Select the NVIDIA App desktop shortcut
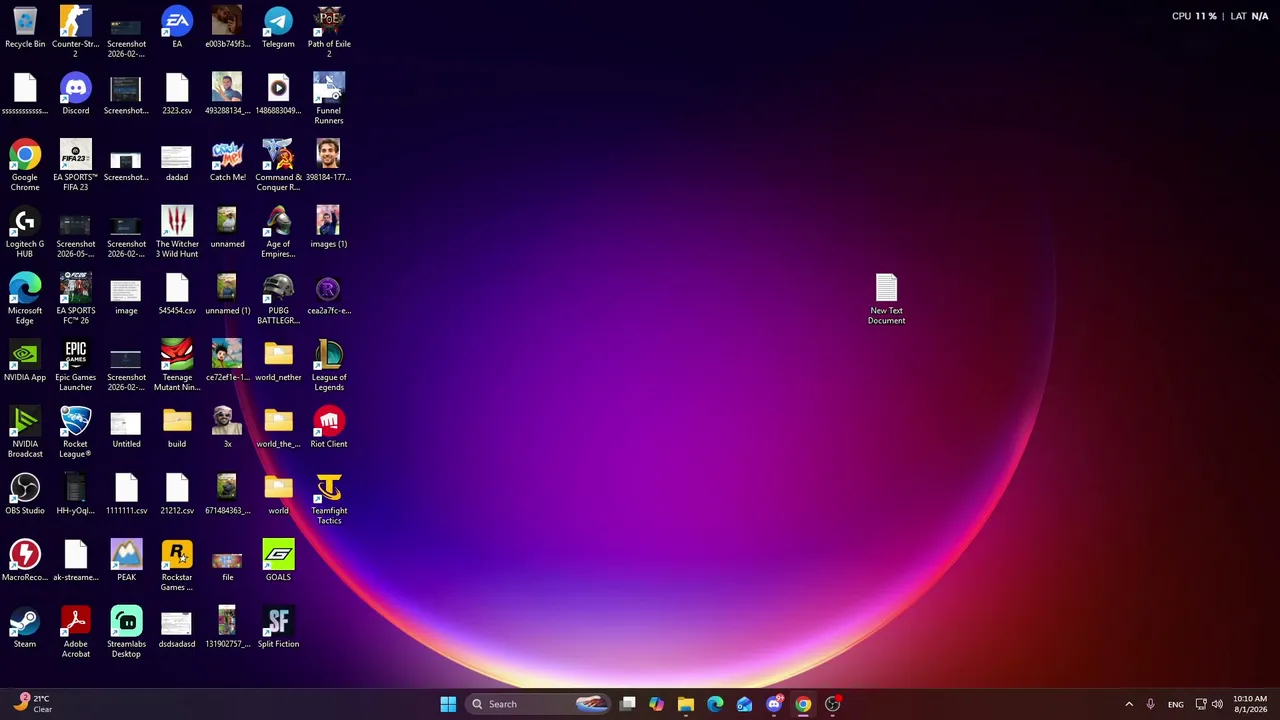The width and height of the screenshot is (1280, 720). [25, 362]
